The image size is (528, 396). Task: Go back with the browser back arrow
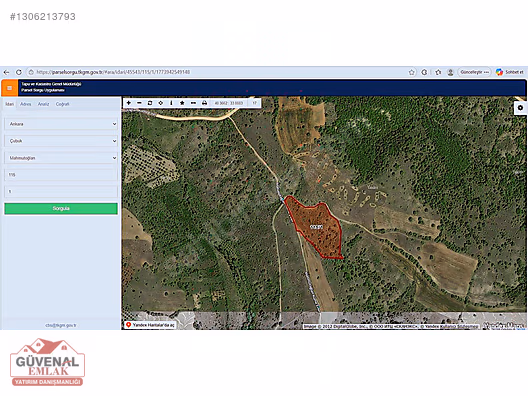[6, 72]
